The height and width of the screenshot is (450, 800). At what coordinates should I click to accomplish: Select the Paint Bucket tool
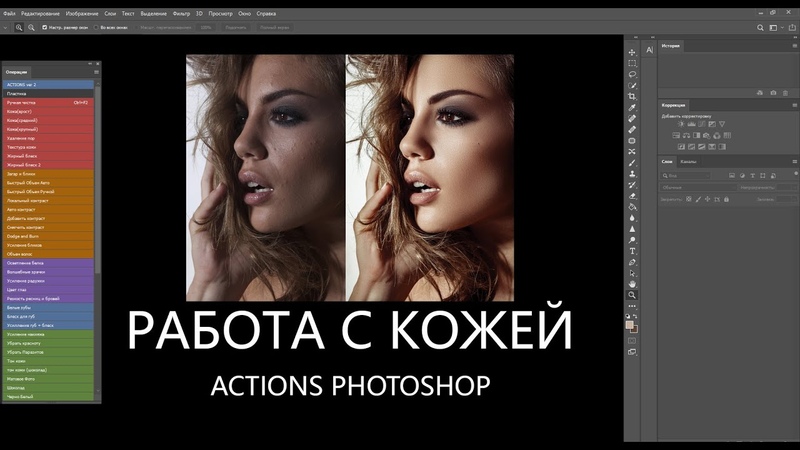click(x=632, y=207)
